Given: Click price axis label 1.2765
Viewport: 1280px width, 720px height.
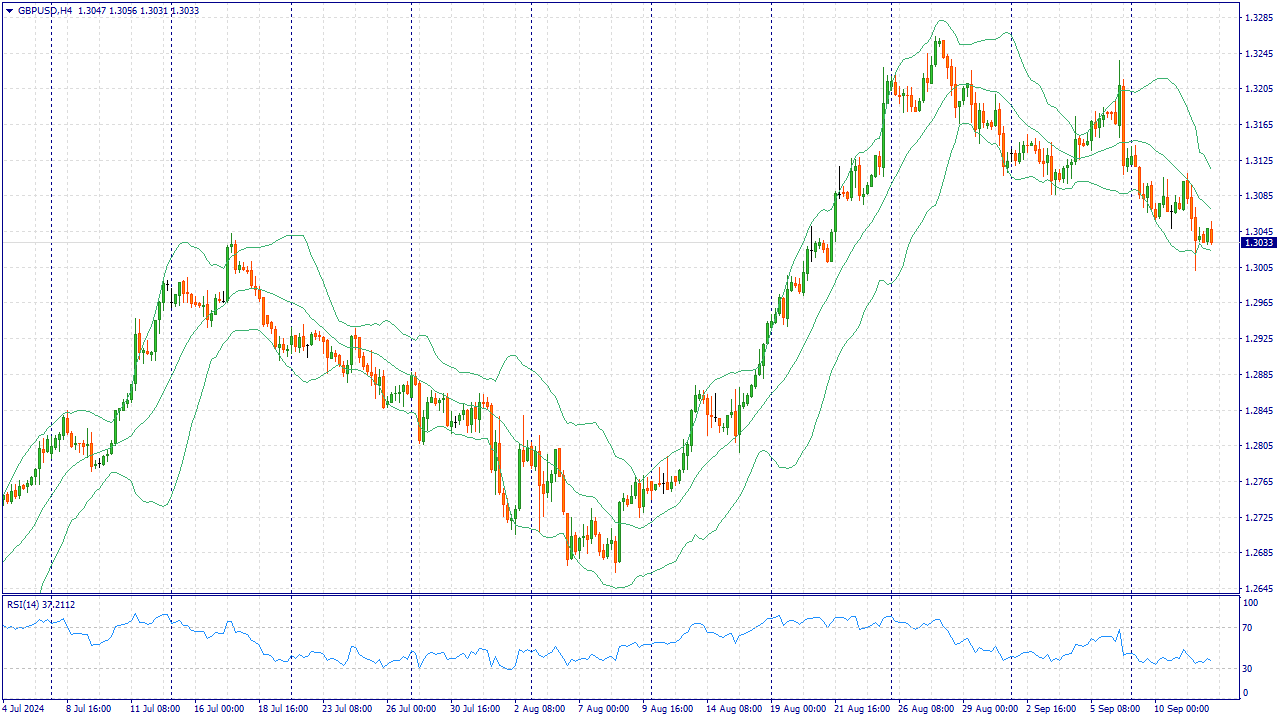Looking at the screenshot, I should click(x=1258, y=482).
